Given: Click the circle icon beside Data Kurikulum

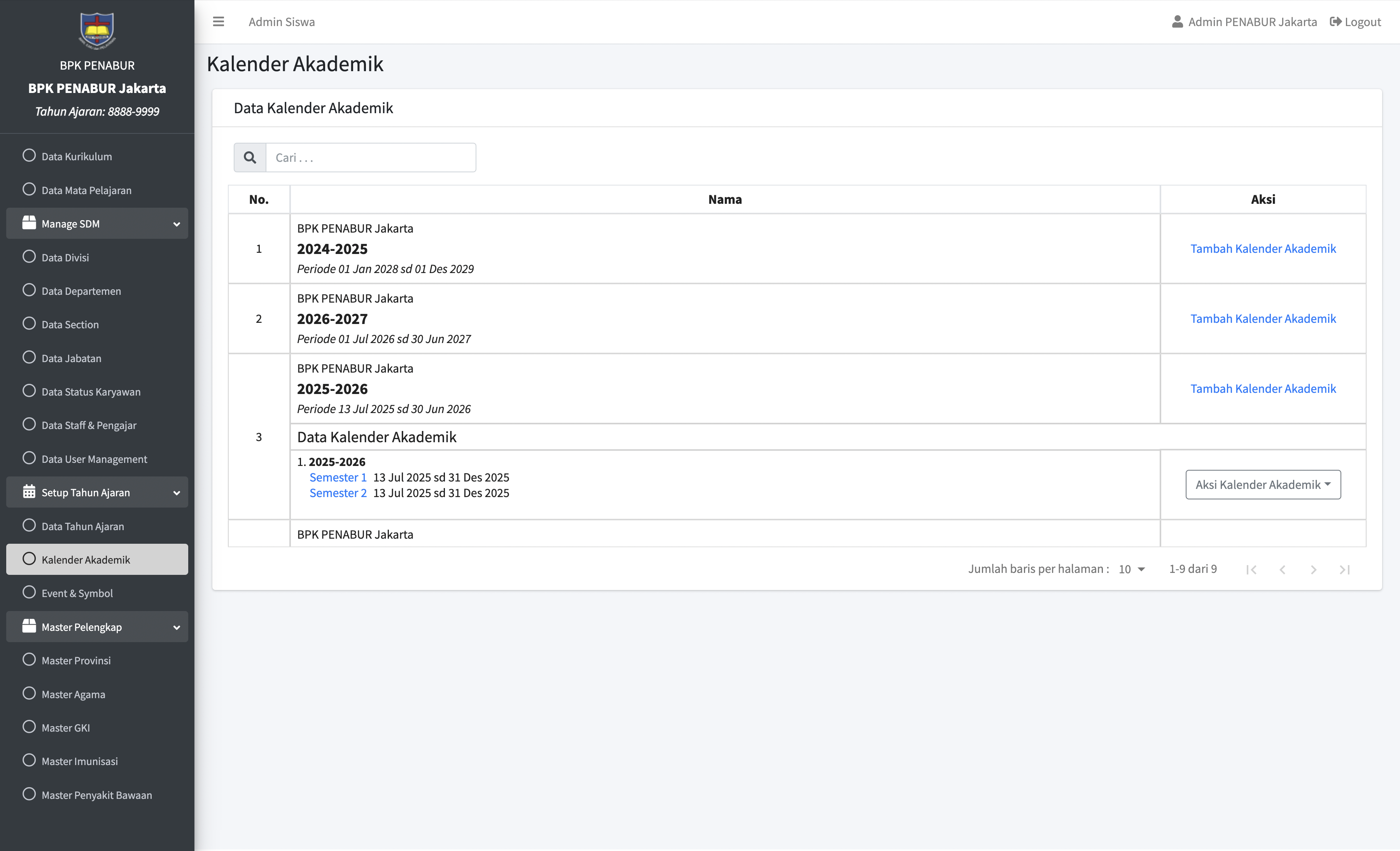Looking at the screenshot, I should click(29, 155).
